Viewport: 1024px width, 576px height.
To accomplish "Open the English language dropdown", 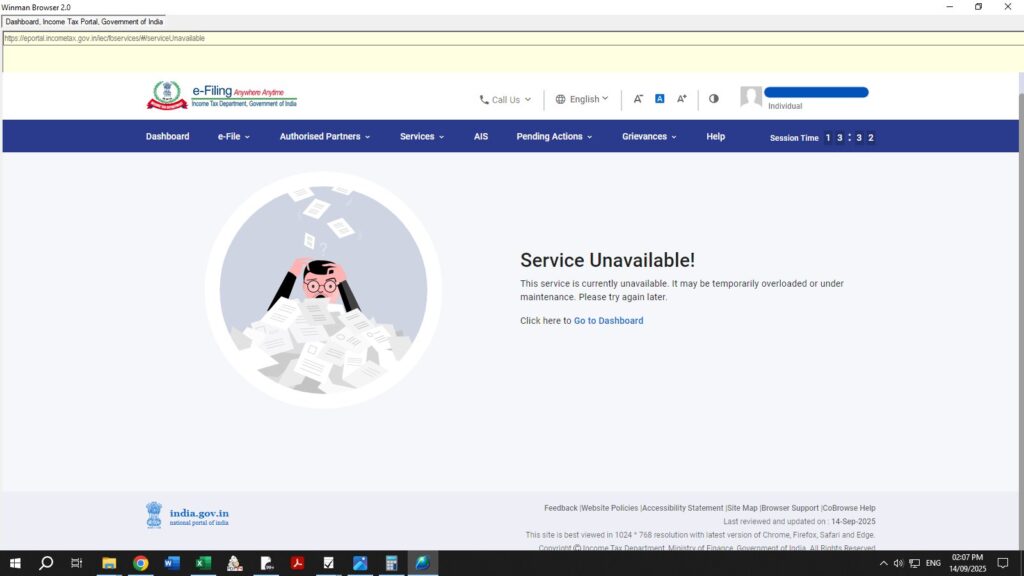I will point(582,99).
